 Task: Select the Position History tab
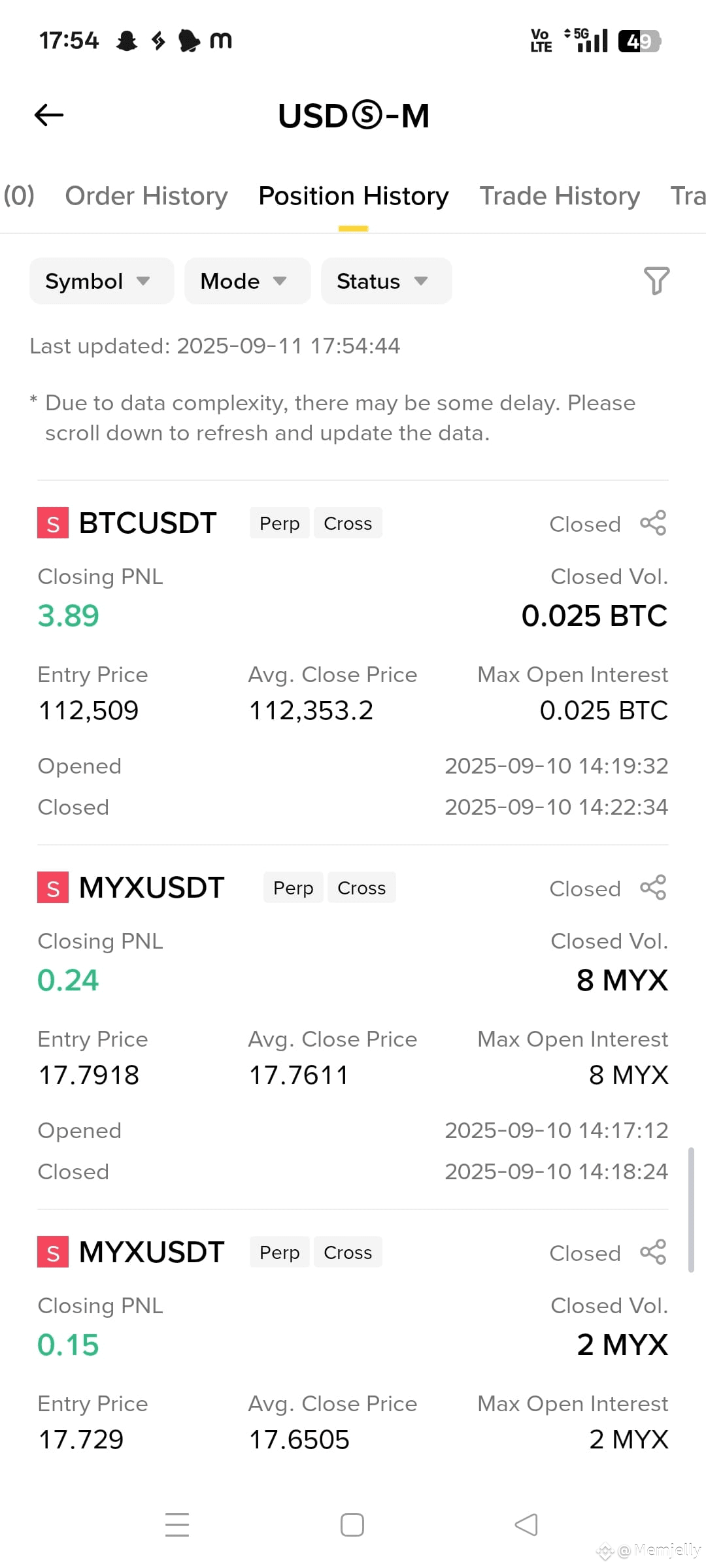click(x=354, y=196)
